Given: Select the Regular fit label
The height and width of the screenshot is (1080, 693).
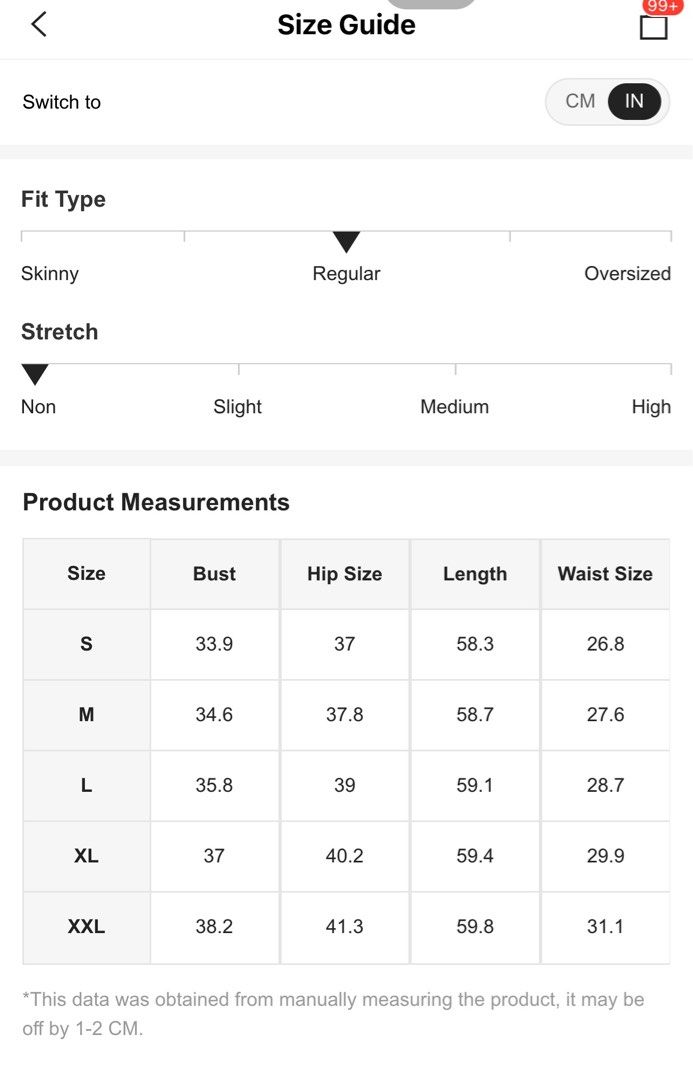Looking at the screenshot, I should 346,273.
